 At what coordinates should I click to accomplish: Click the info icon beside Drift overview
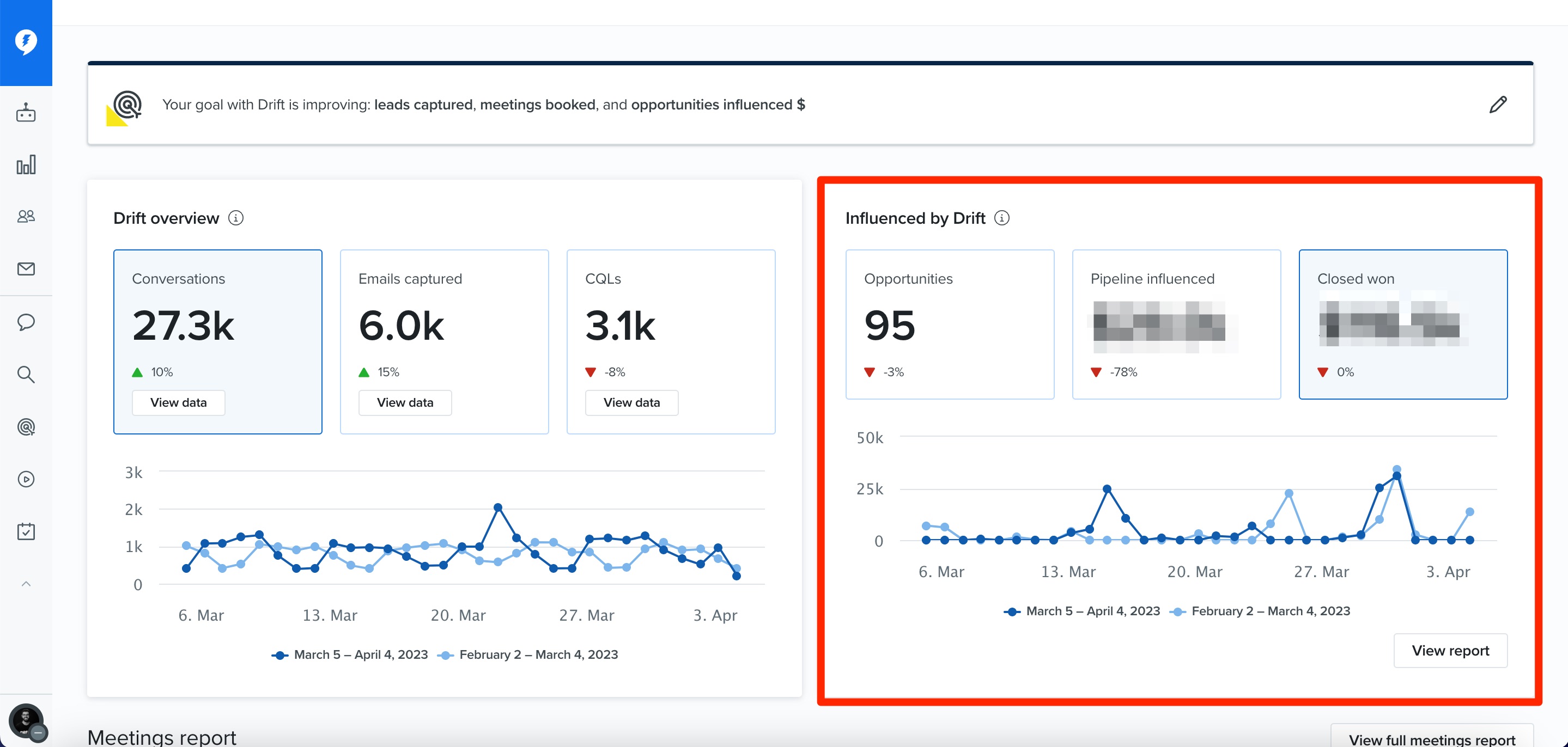pyautogui.click(x=235, y=218)
